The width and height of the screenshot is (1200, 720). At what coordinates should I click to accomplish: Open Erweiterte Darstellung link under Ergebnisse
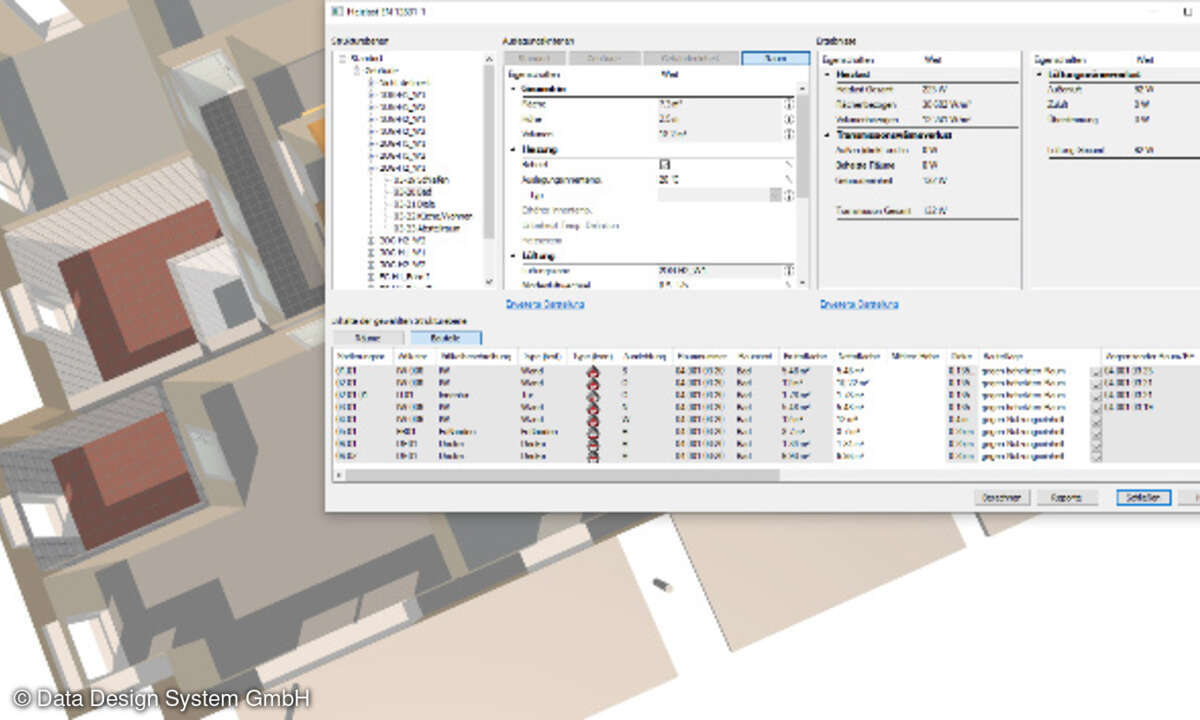click(x=859, y=303)
